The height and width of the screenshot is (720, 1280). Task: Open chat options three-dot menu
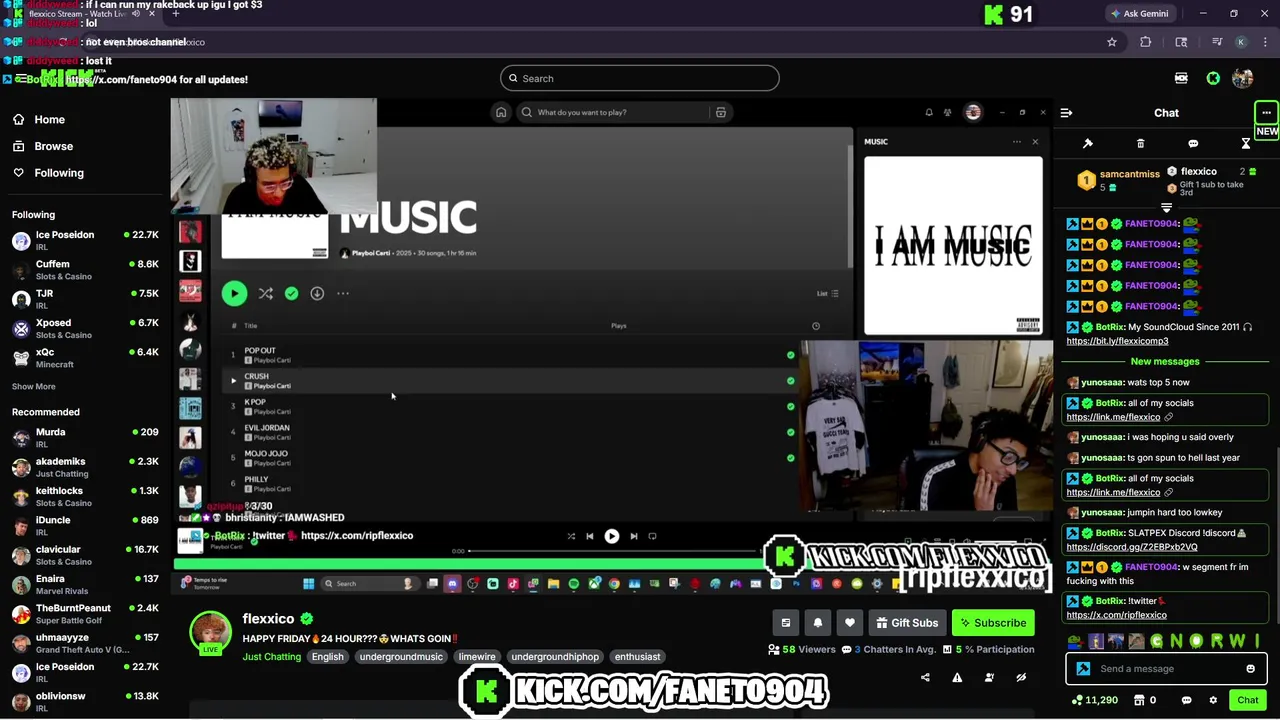pyautogui.click(x=1266, y=113)
